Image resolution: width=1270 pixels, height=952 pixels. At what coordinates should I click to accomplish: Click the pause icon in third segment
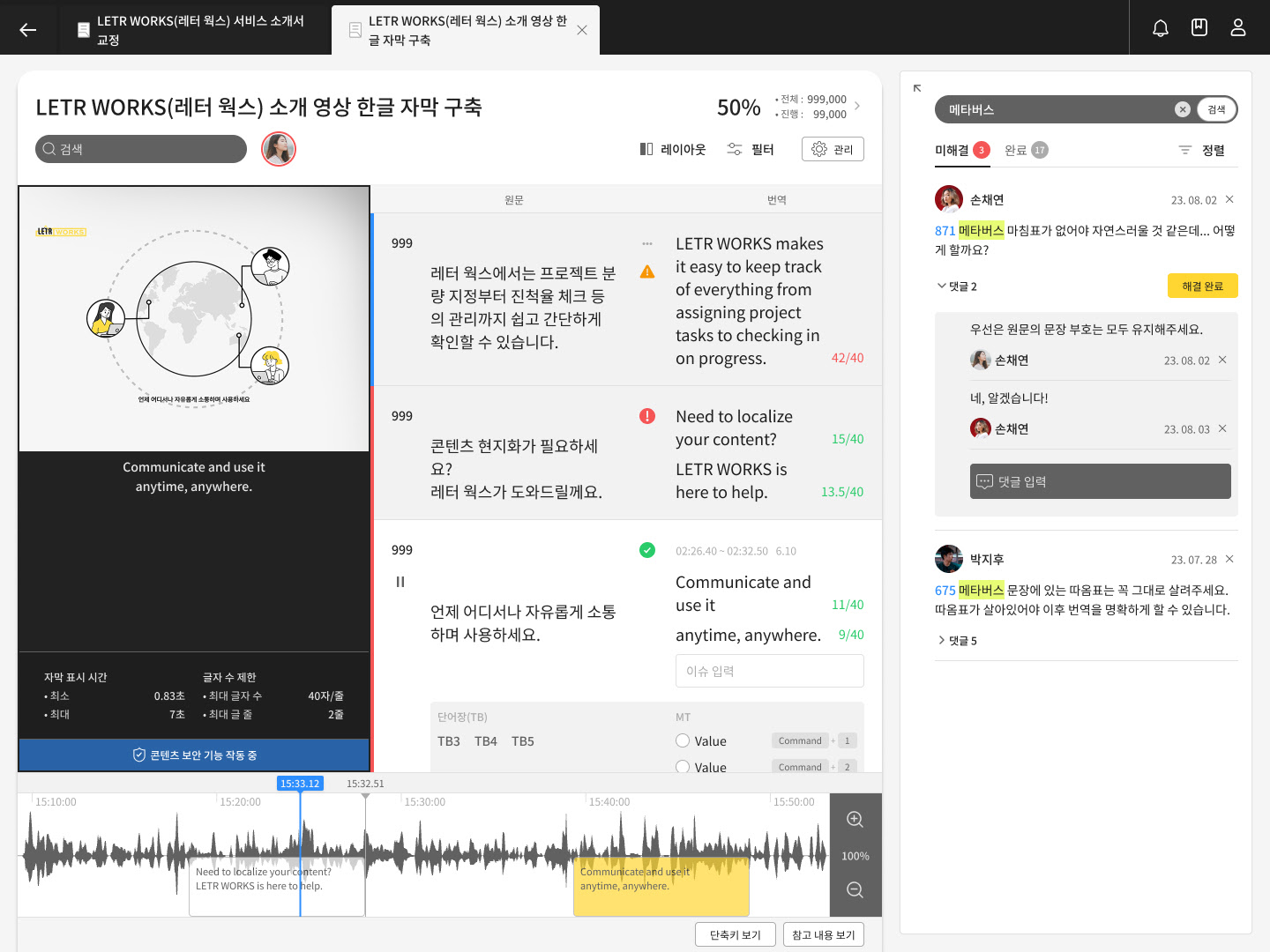click(400, 582)
